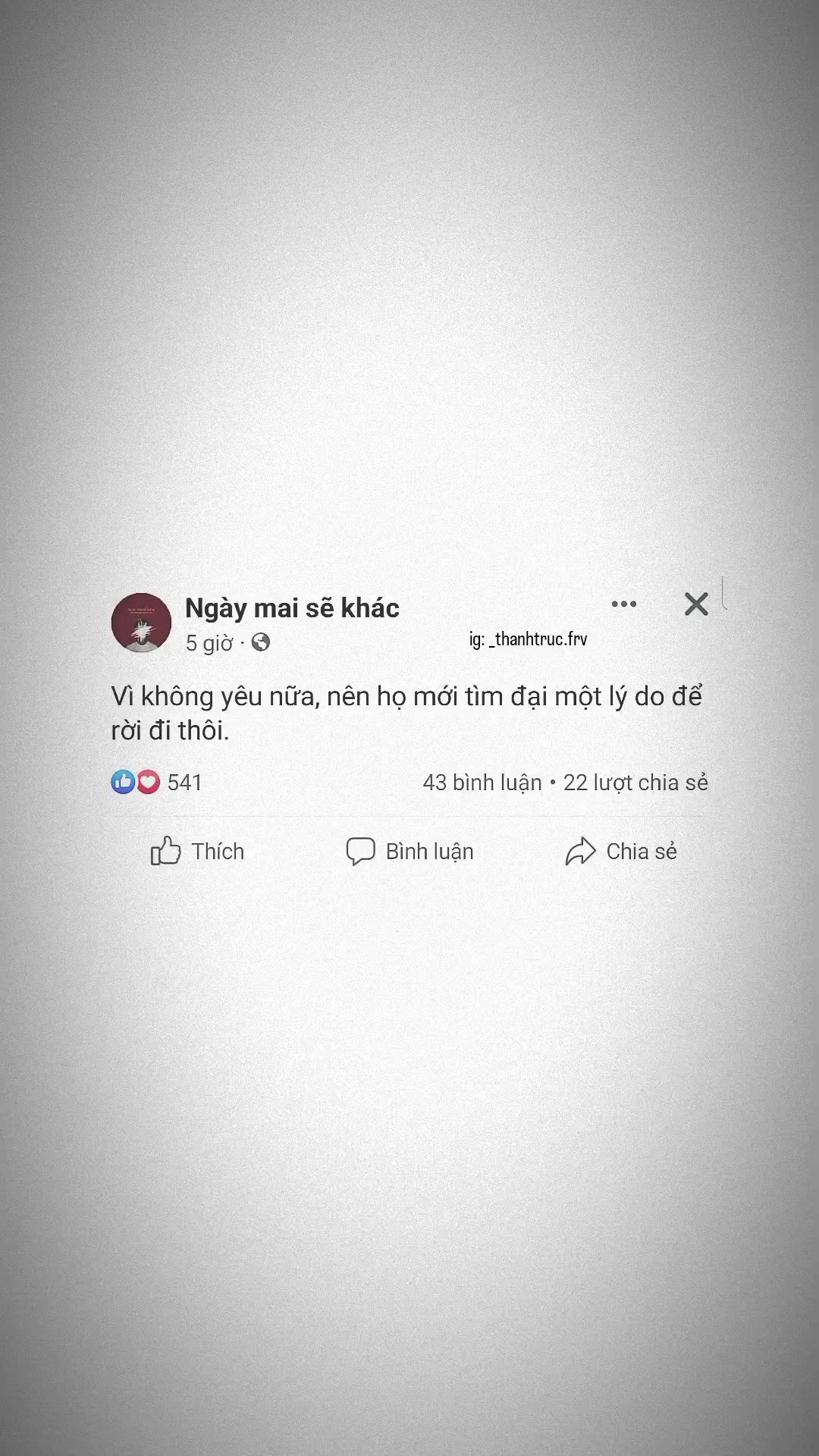Click the red heart reaction icon
Screen dimensions: 819x1456
[x=148, y=782]
